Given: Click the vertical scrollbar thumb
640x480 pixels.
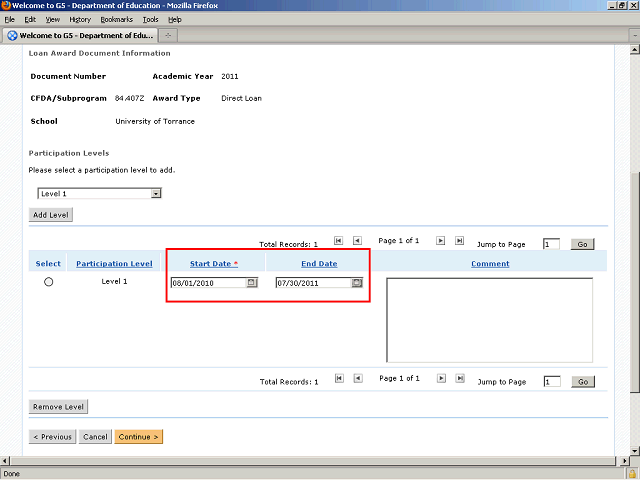Looking at the screenshot, I should tap(635, 282).
